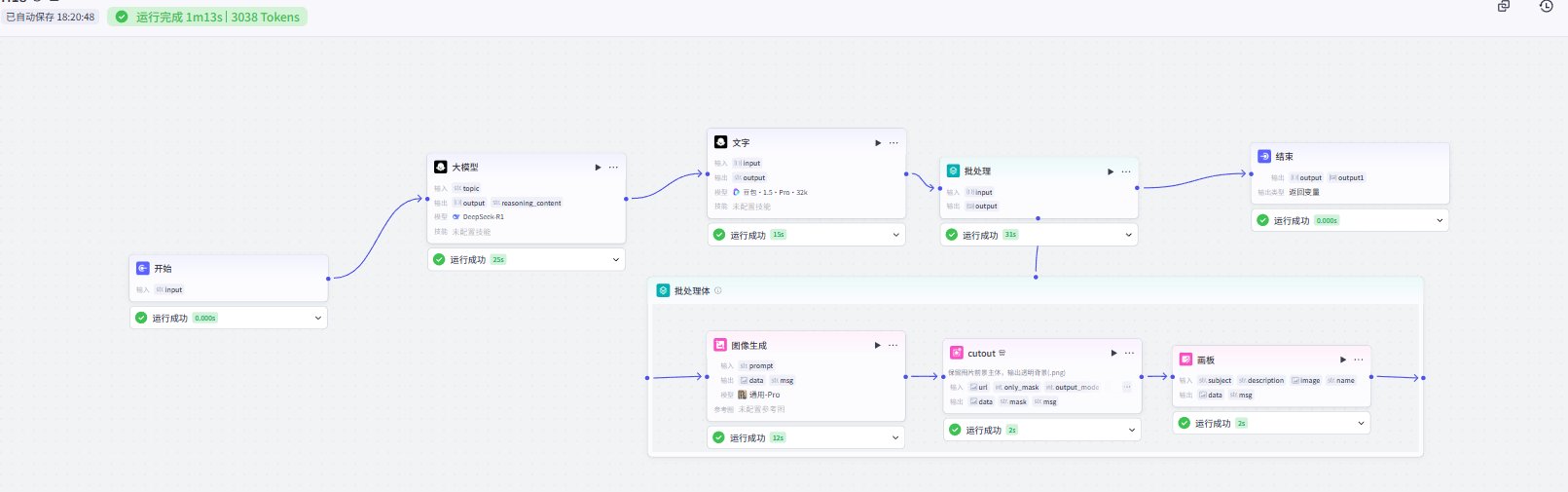
Task: Expand the 大模型 run result taking 25s
Action: click(x=615, y=260)
